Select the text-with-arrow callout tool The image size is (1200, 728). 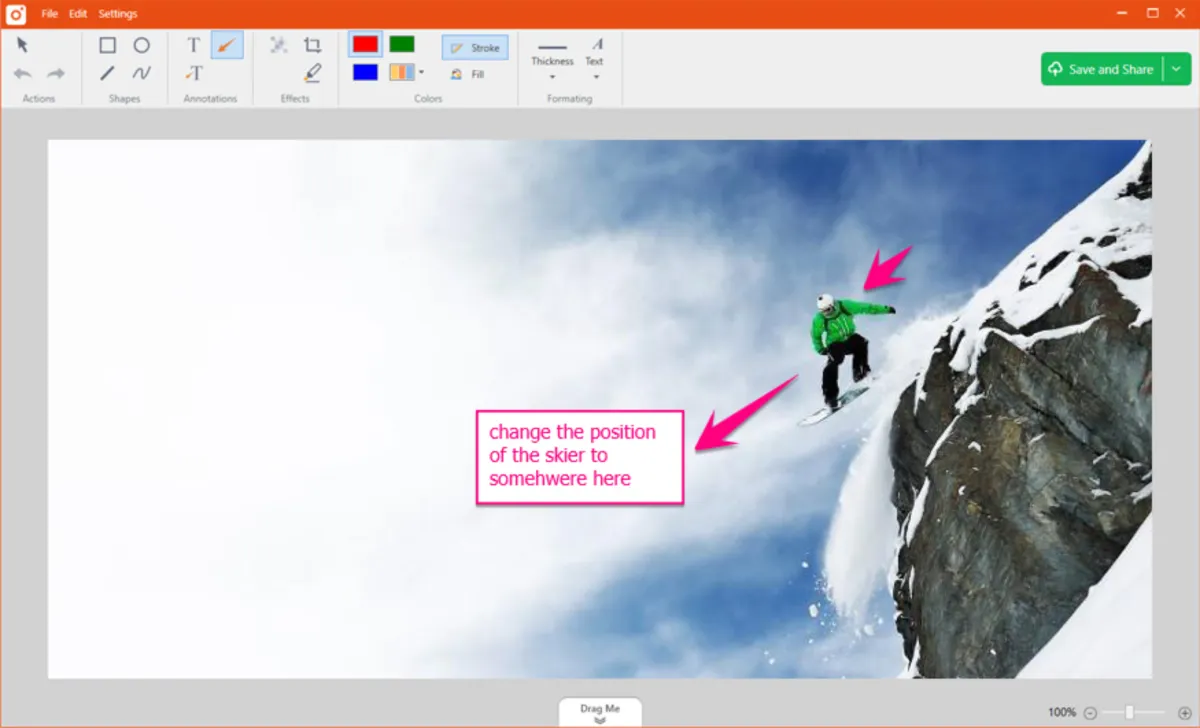point(194,73)
